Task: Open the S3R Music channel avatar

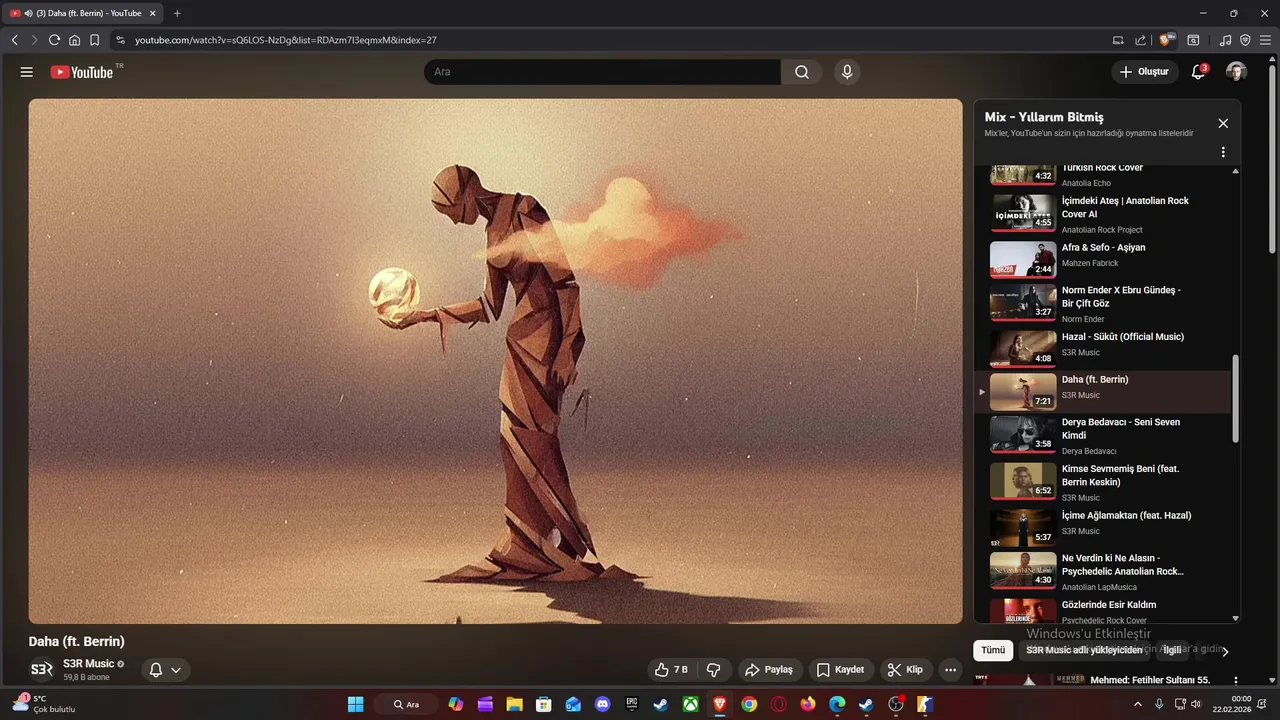Action: click(42, 670)
